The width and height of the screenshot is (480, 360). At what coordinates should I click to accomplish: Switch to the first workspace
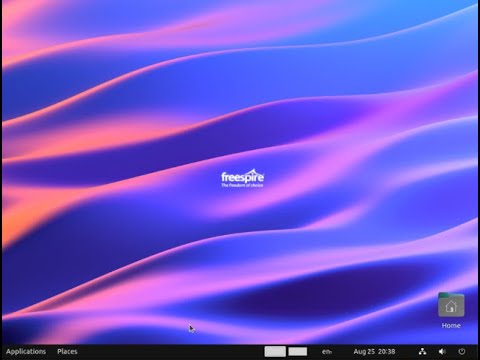[x=275, y=352]
